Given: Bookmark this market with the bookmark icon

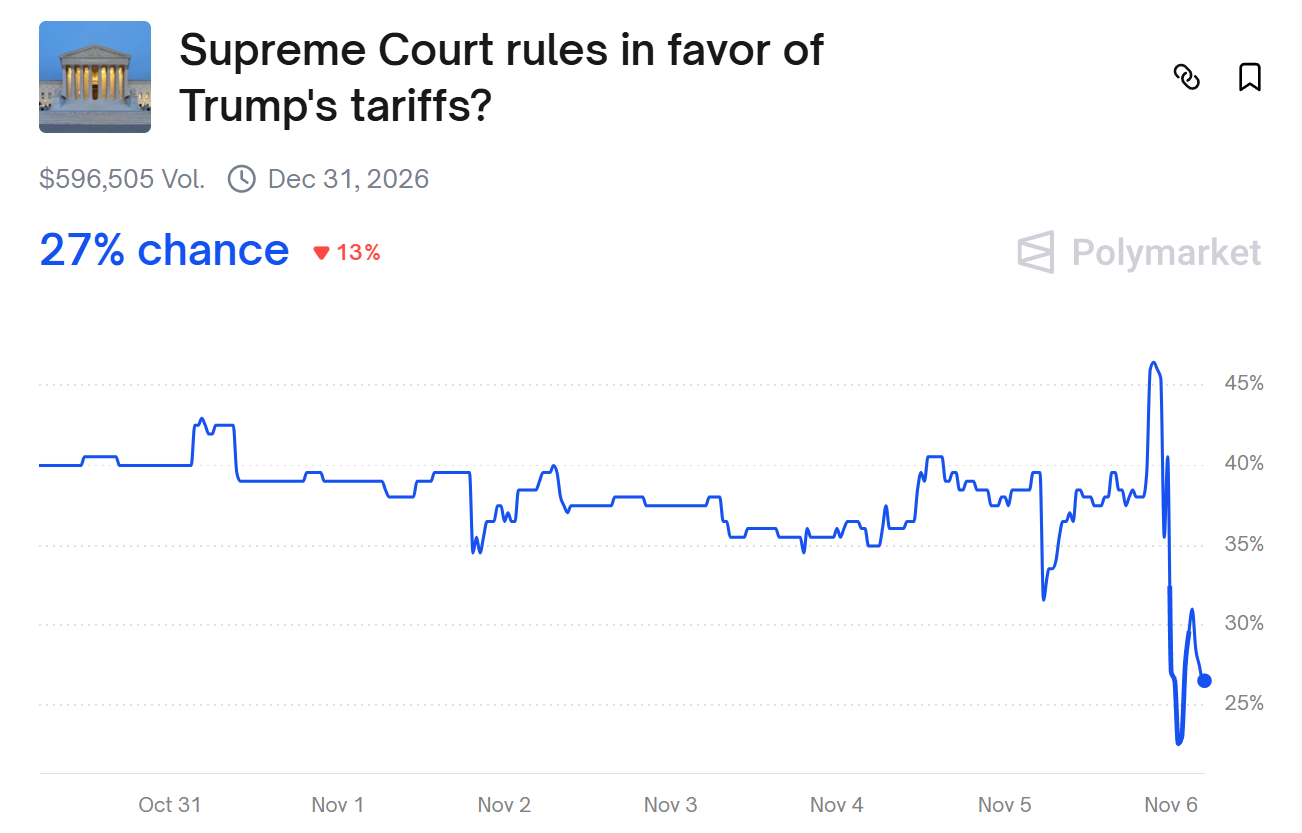Looking at the screenshot, I should (x=1250, y=77).
